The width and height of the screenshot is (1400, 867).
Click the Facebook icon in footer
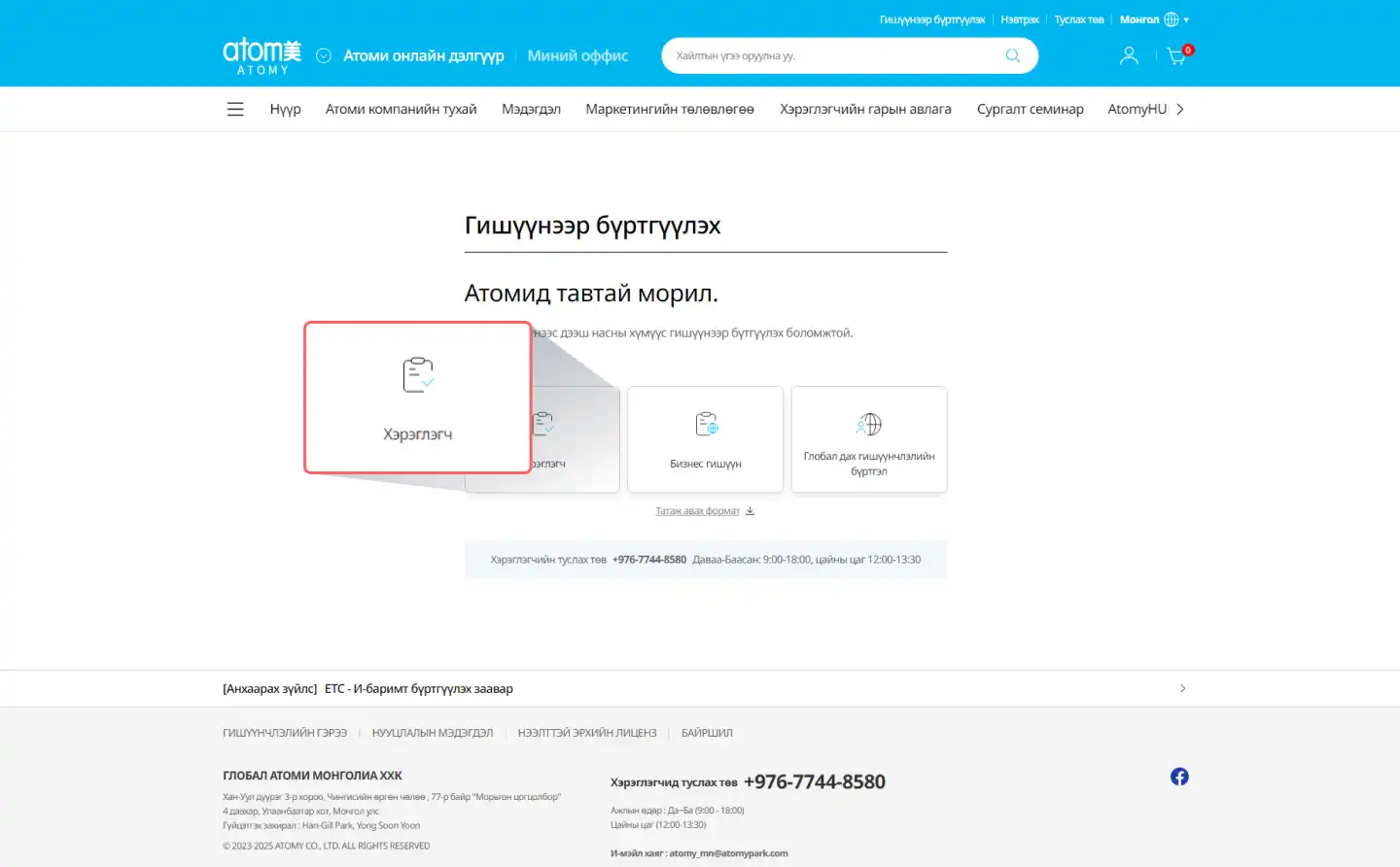pos(1179,777)
